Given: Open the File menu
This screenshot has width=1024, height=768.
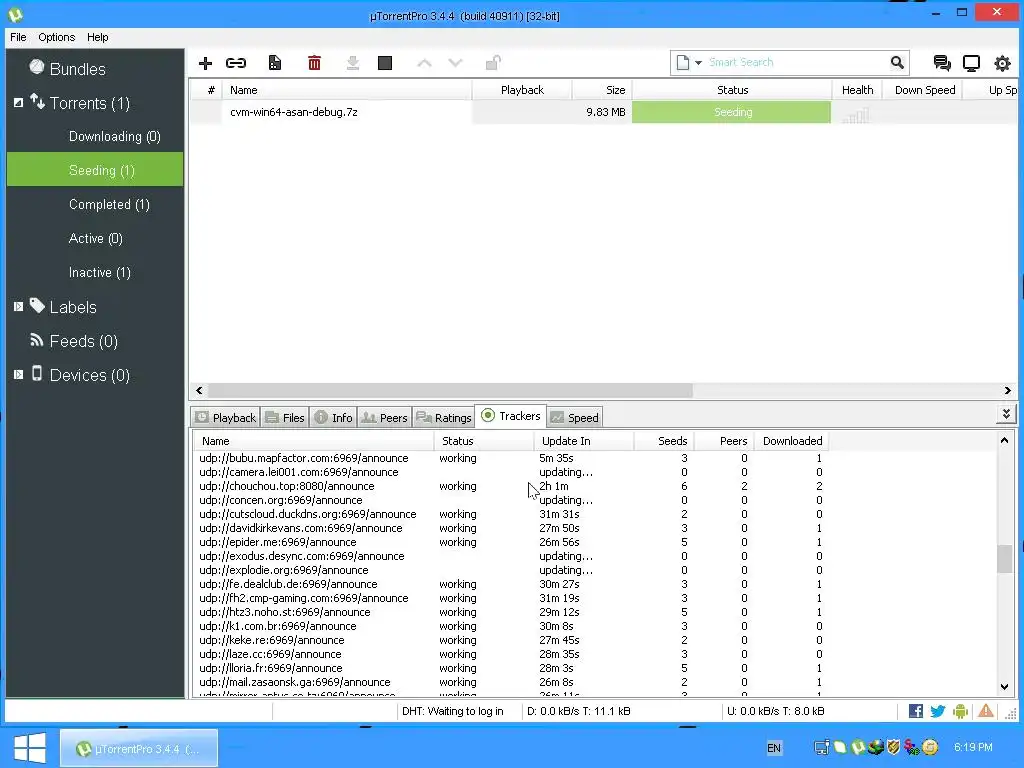Looking at the screenshot, I should [x=18, y=37].
